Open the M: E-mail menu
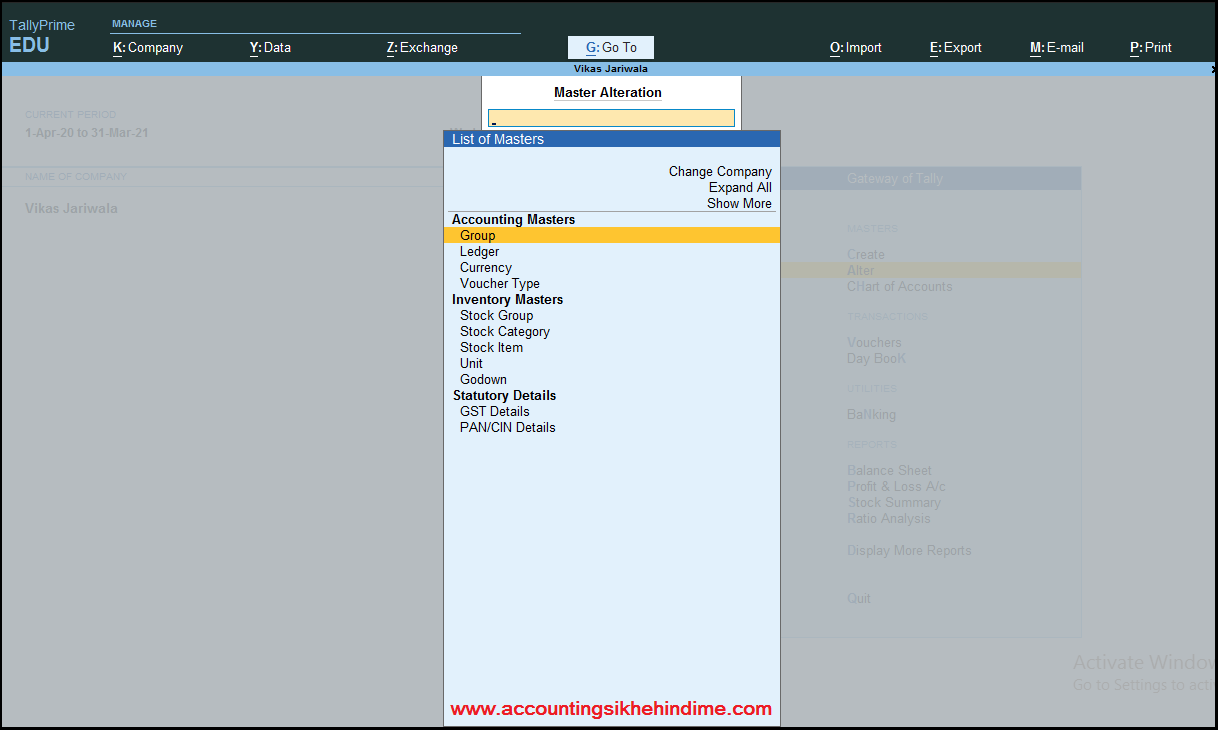The image size is (1218, 730). coord(1057,47)
